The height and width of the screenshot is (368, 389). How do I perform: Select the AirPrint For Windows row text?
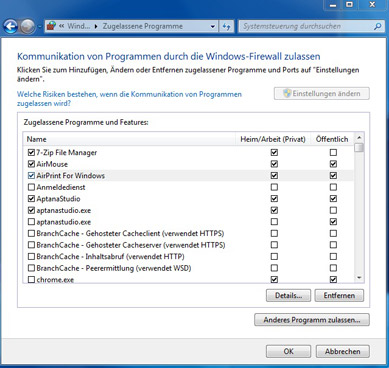click(x=71, y=176)
